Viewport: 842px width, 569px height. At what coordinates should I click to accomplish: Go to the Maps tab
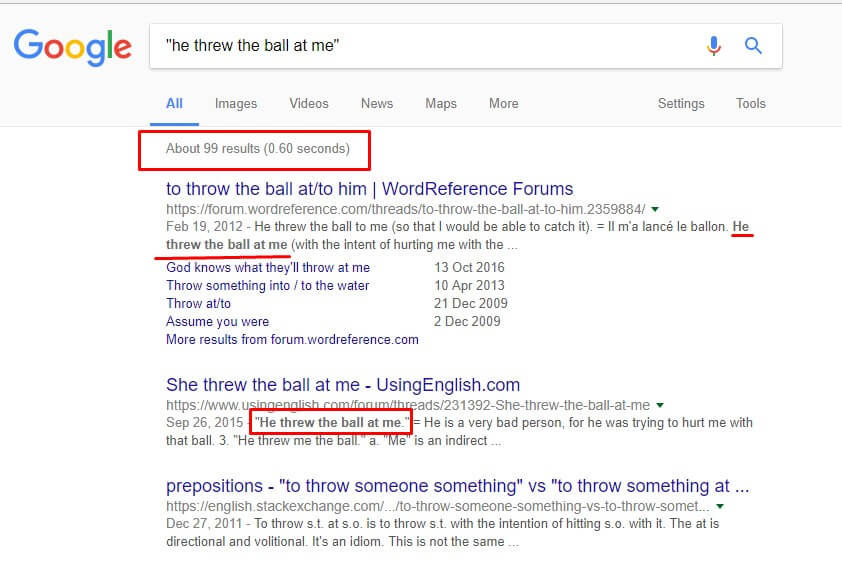tap(441, 104)
